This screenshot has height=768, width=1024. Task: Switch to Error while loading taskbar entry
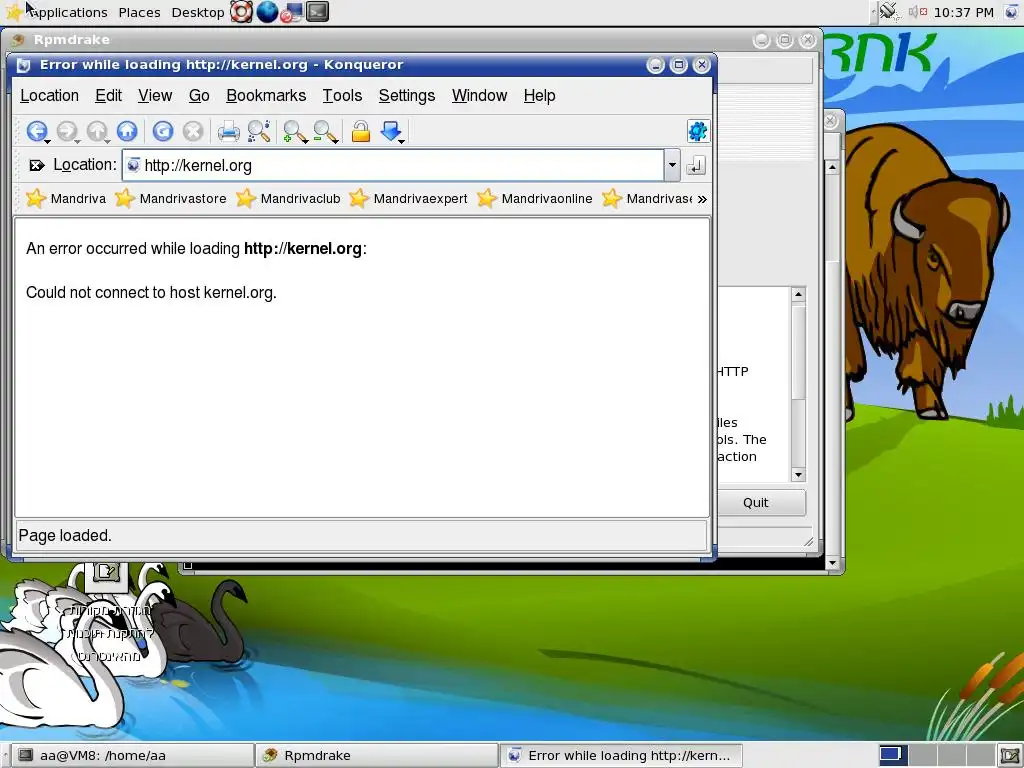click(622, 756)
